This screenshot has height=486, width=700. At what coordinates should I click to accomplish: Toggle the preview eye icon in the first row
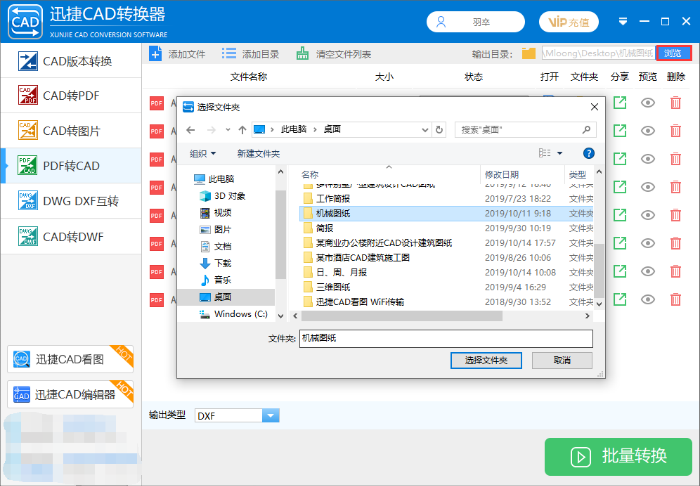click(x=648, y=103)
